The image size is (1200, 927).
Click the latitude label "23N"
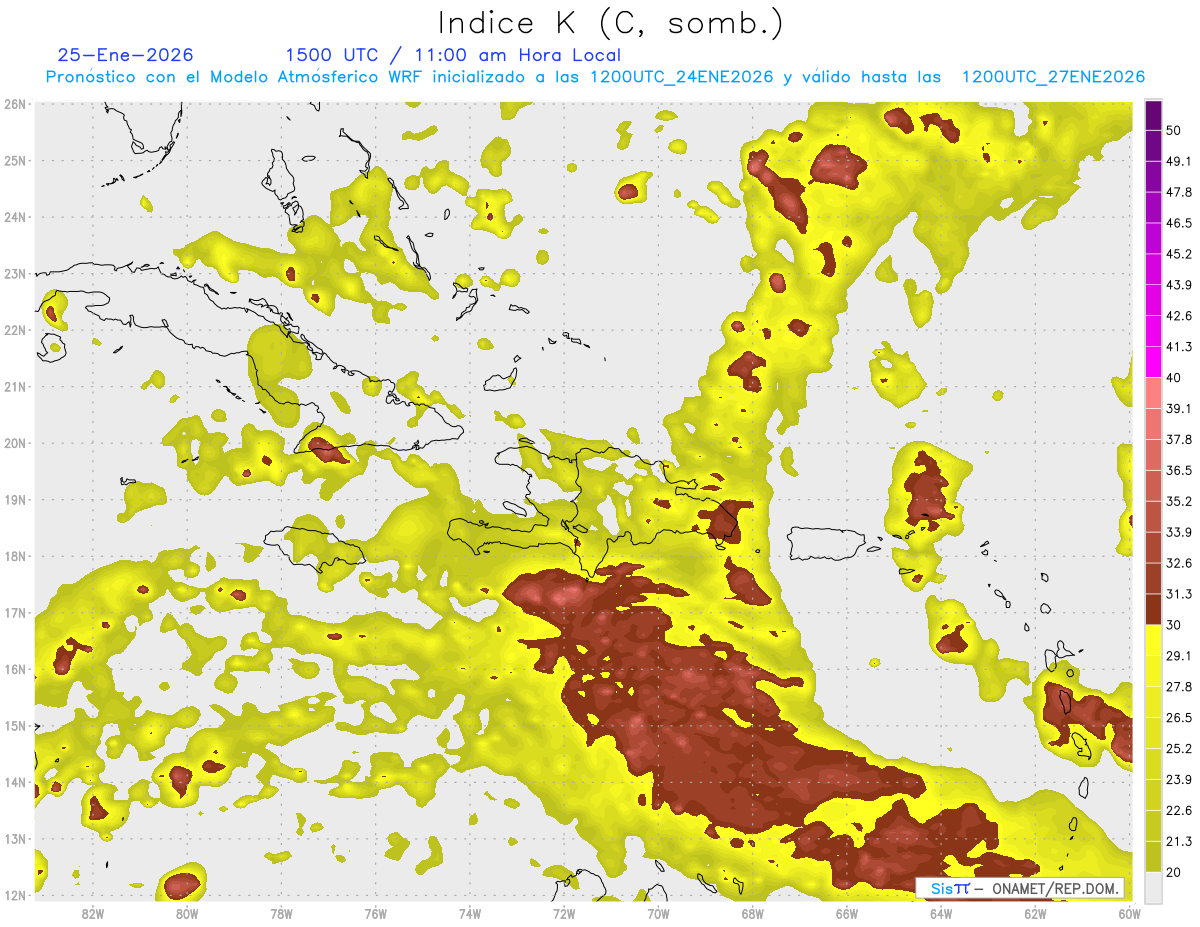(15, 273)
